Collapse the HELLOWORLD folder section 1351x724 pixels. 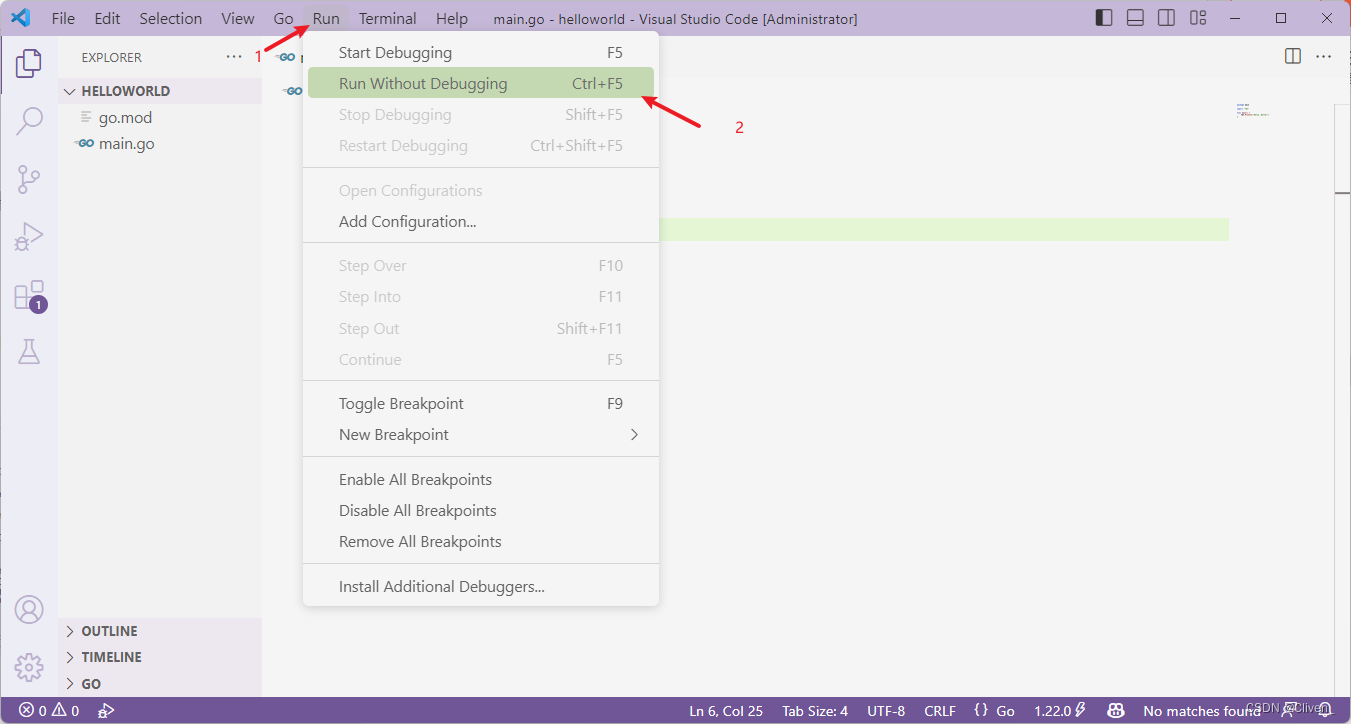click(x=160, y=91)
